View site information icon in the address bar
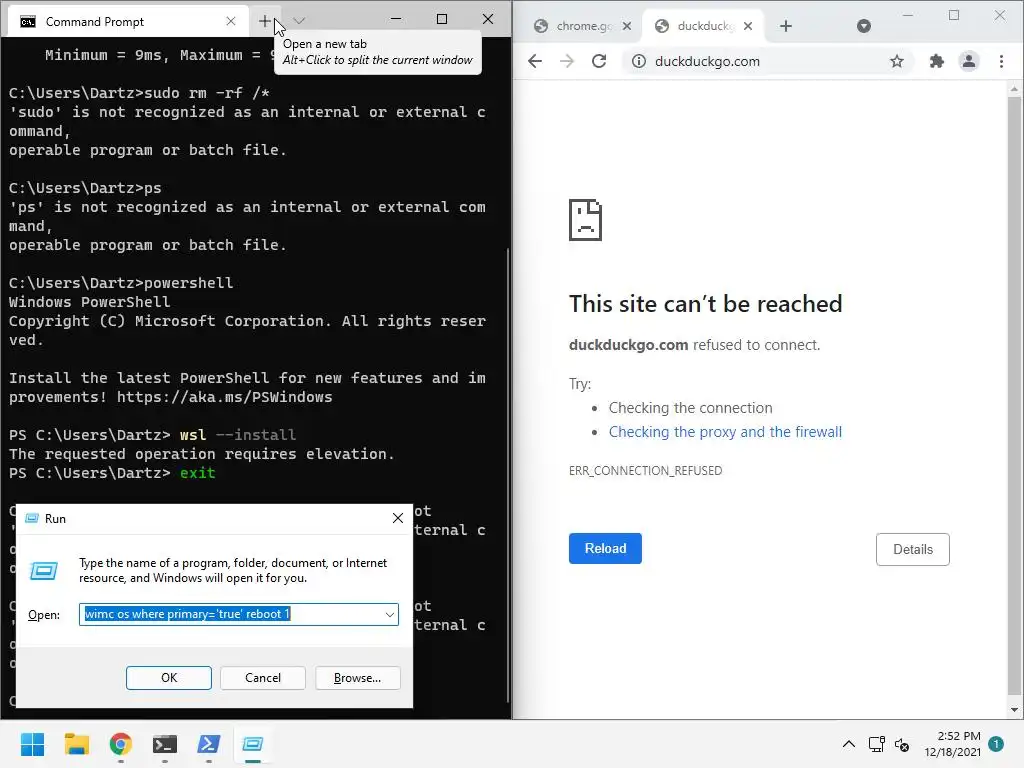 639,61
